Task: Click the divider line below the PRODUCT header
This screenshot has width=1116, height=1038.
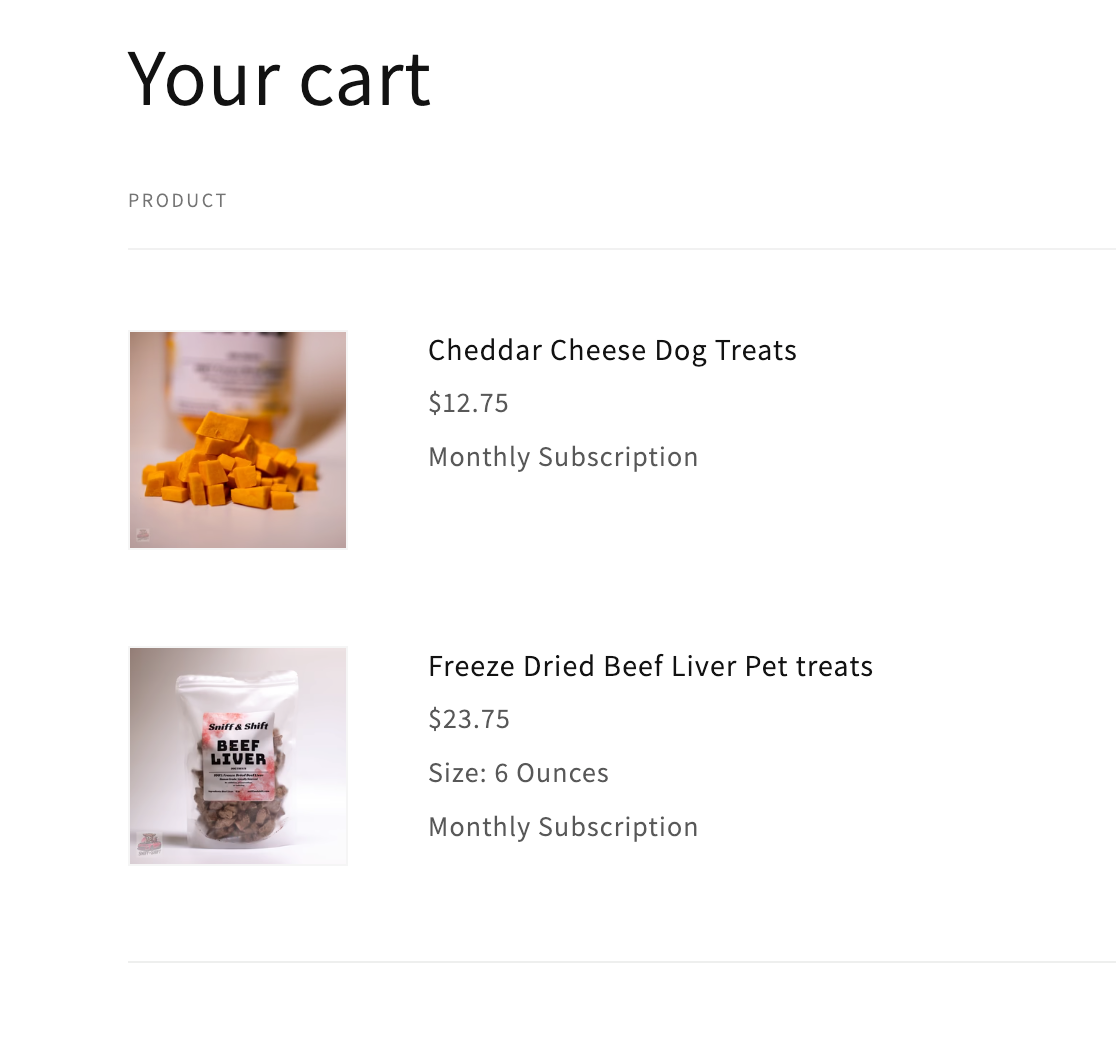Action: coord(620,249)
